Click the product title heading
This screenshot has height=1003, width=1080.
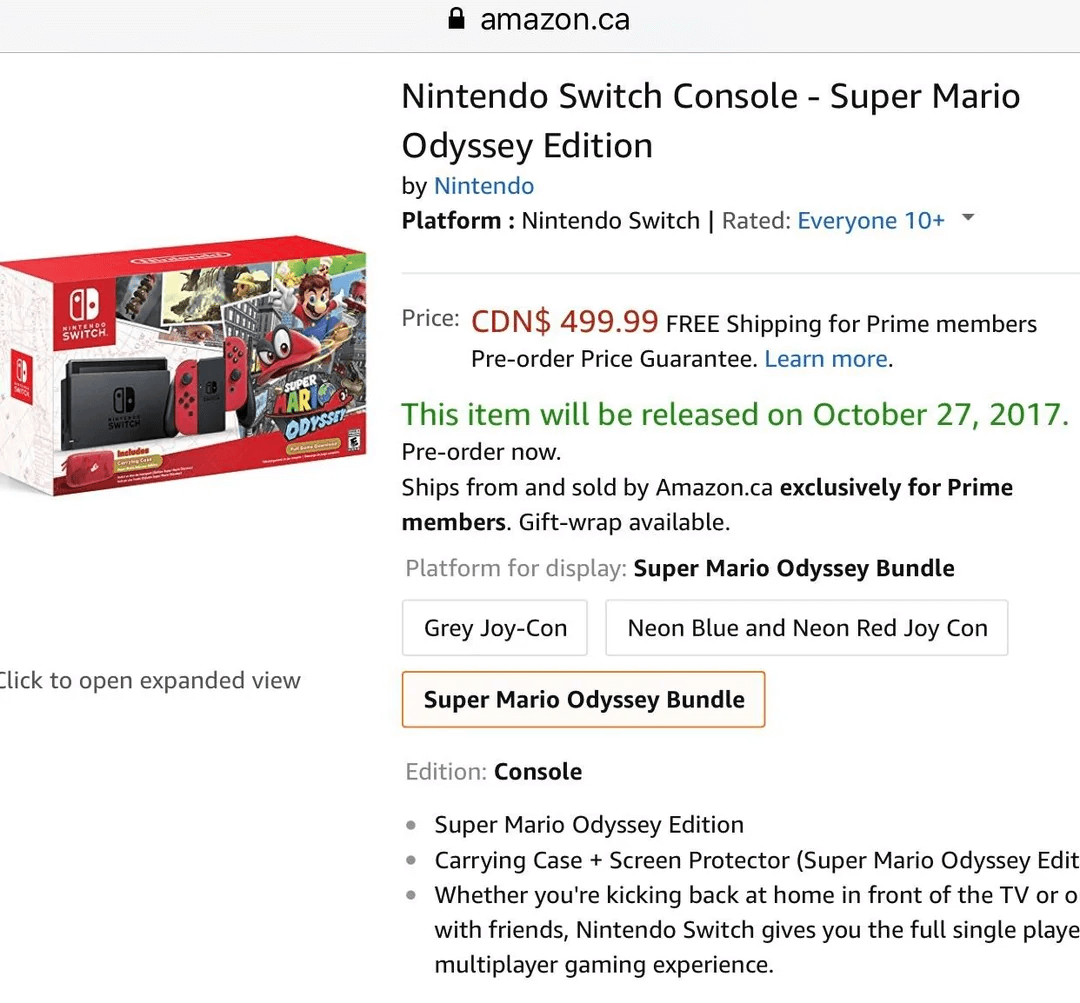[x=710, y=121]
